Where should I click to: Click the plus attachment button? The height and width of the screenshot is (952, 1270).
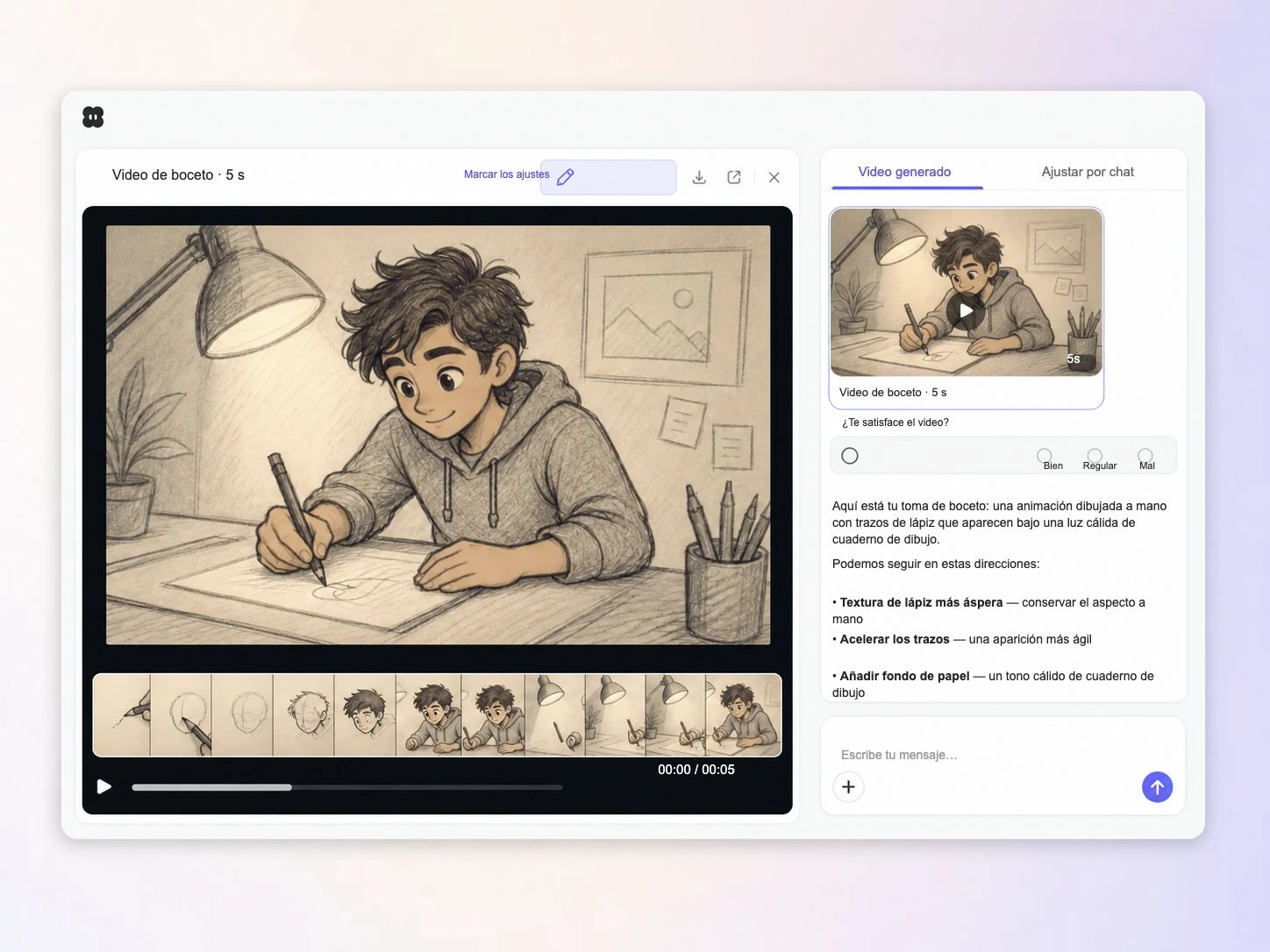point(848,787)
